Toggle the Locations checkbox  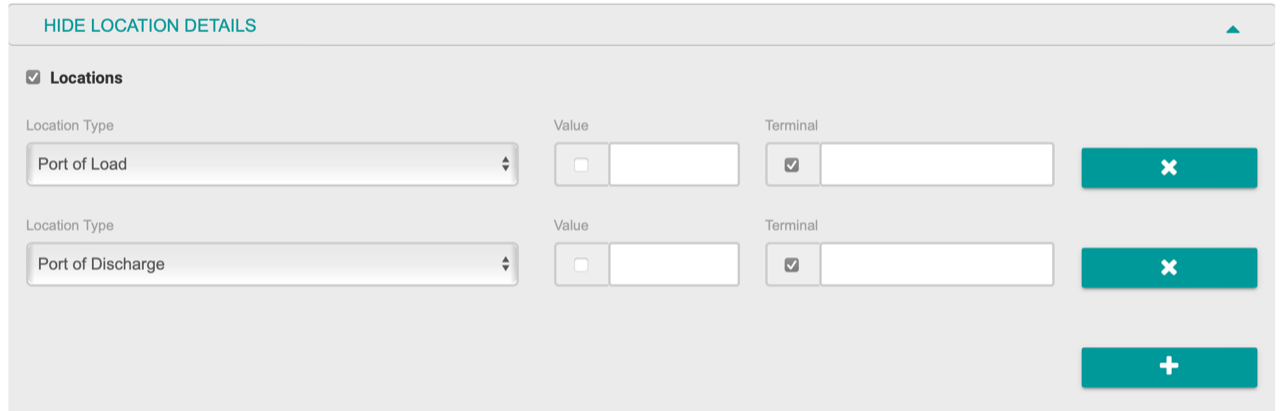click(x=33, y=77)
